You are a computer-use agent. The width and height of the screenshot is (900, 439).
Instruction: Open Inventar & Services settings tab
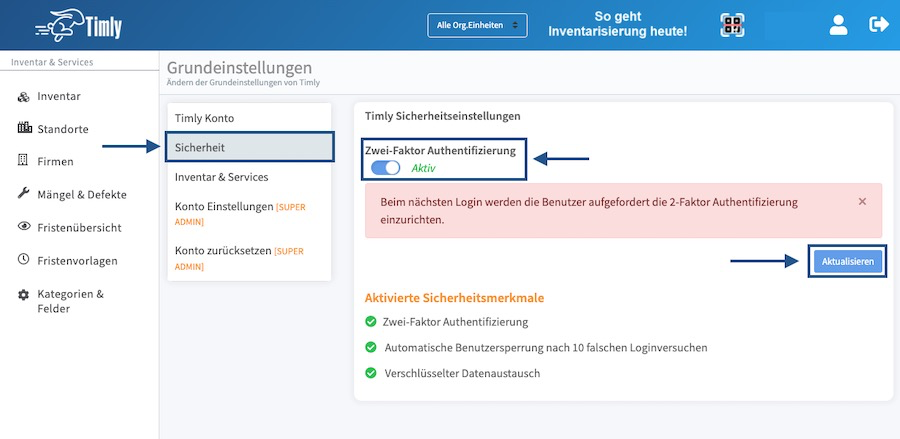(249, 177)
